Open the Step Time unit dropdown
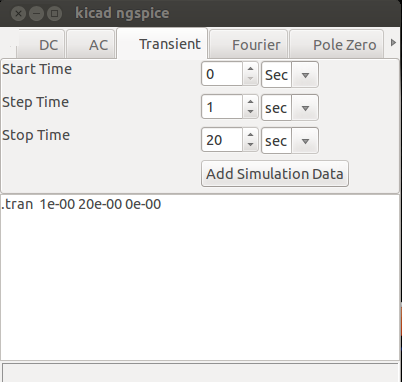This screenshot has width=402, height=382. tap(290, 108)
